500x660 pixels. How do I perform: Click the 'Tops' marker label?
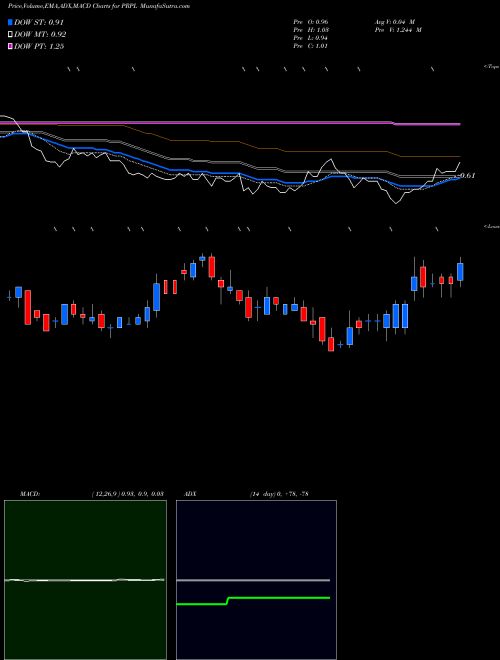tap(491, 67)
